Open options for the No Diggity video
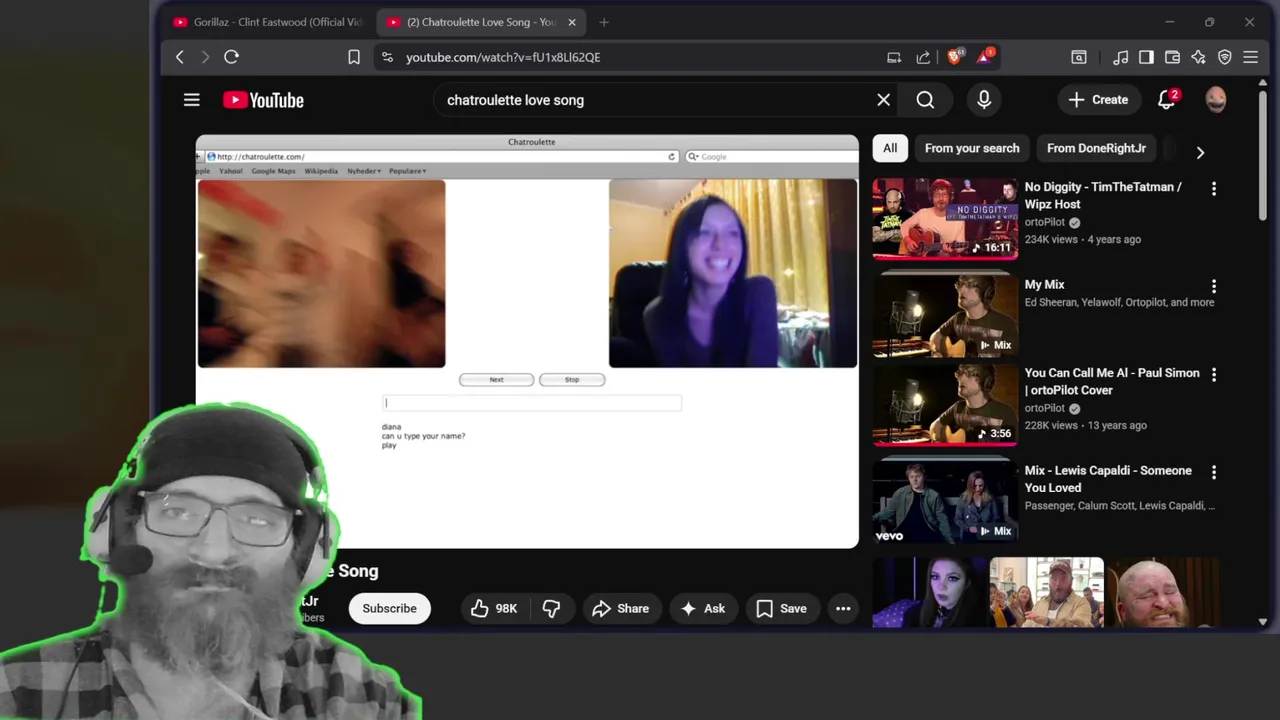 coord(1214,188)
